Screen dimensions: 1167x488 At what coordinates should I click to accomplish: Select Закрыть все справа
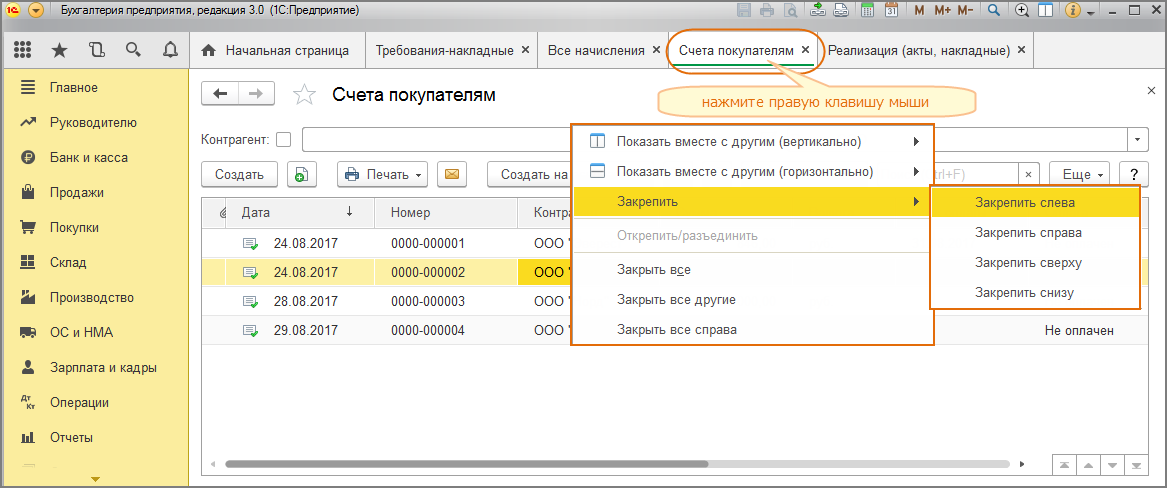click(x=752, y=329)
